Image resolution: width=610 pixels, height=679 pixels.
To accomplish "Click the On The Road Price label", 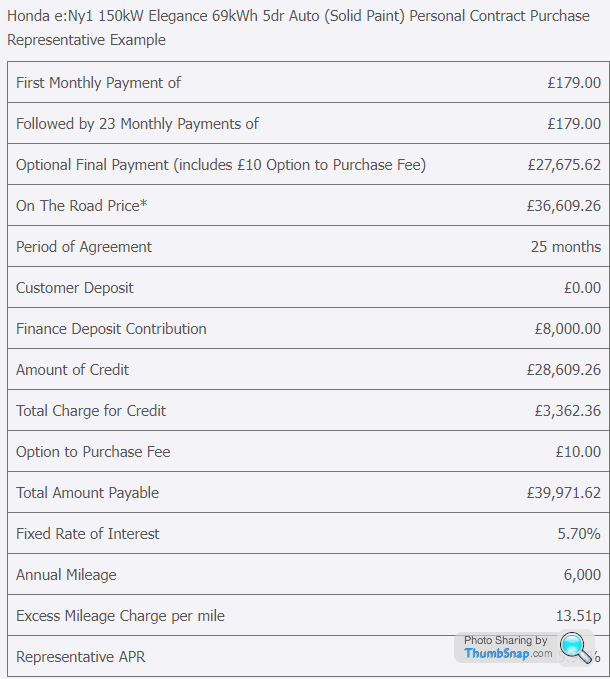I will coord(81,206).
